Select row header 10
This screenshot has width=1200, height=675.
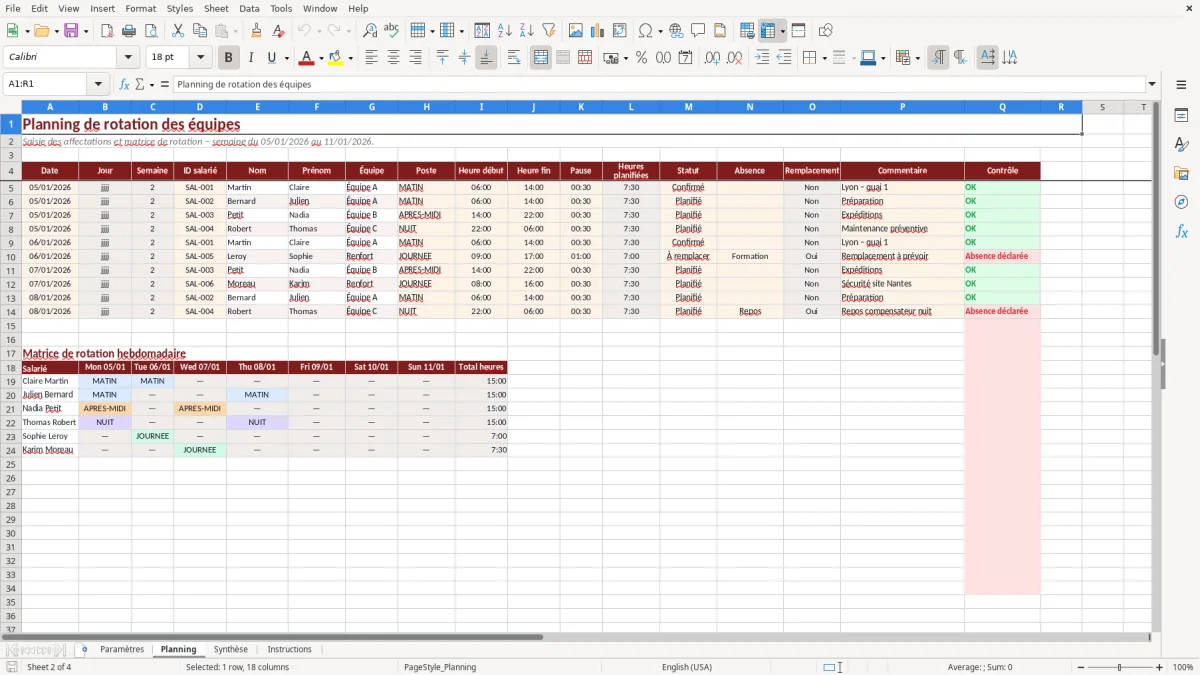tap(11, 256)
